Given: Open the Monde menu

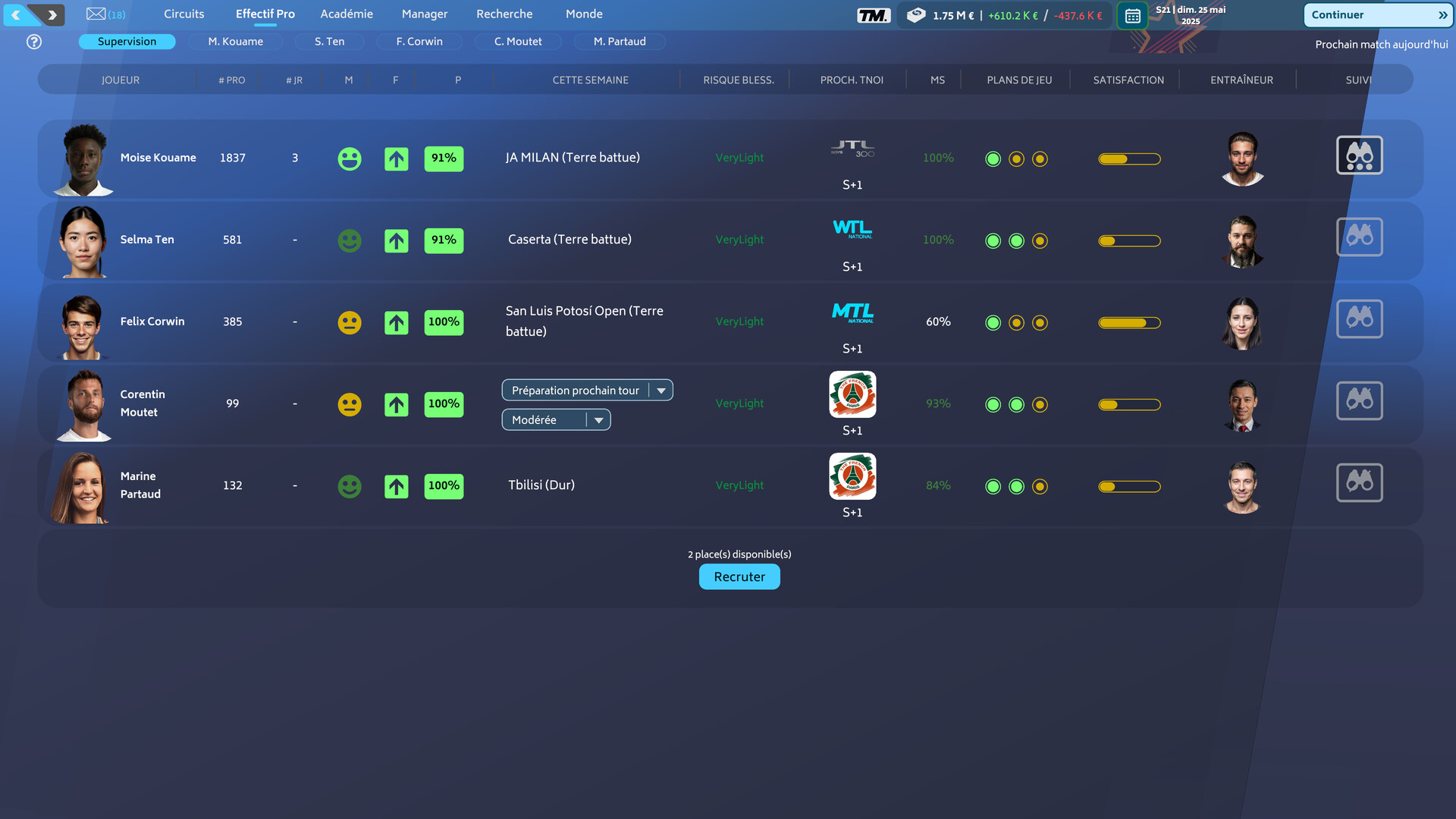Looking at the screenshot, I should point(584,14).
